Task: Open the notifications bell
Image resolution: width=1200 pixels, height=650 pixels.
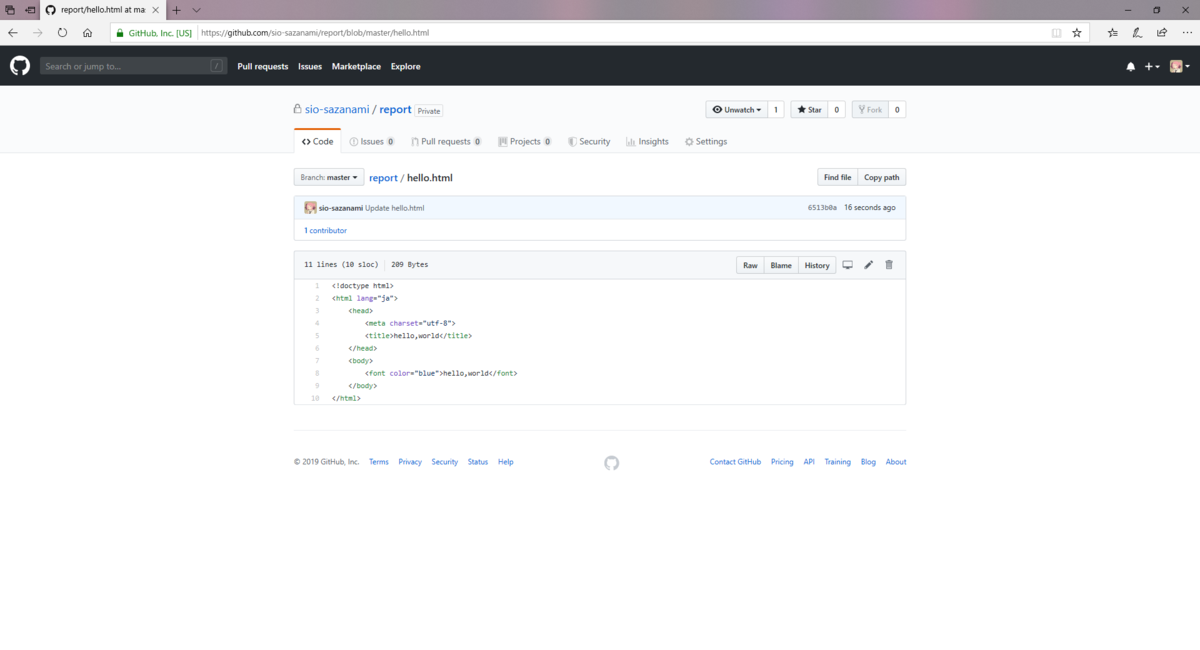Action: [1131, 67]
